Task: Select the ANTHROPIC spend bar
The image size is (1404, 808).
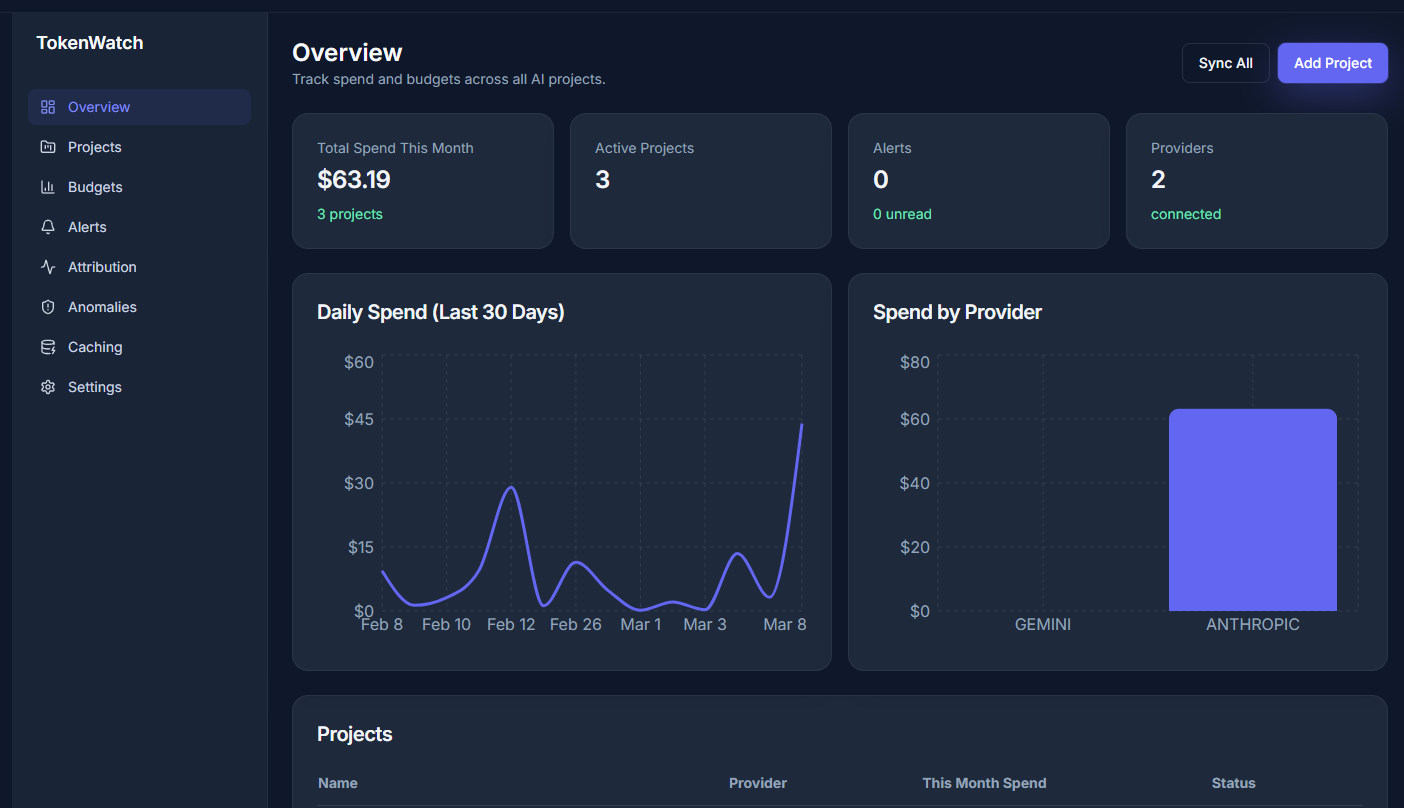Action: (x=1252, y=509)
